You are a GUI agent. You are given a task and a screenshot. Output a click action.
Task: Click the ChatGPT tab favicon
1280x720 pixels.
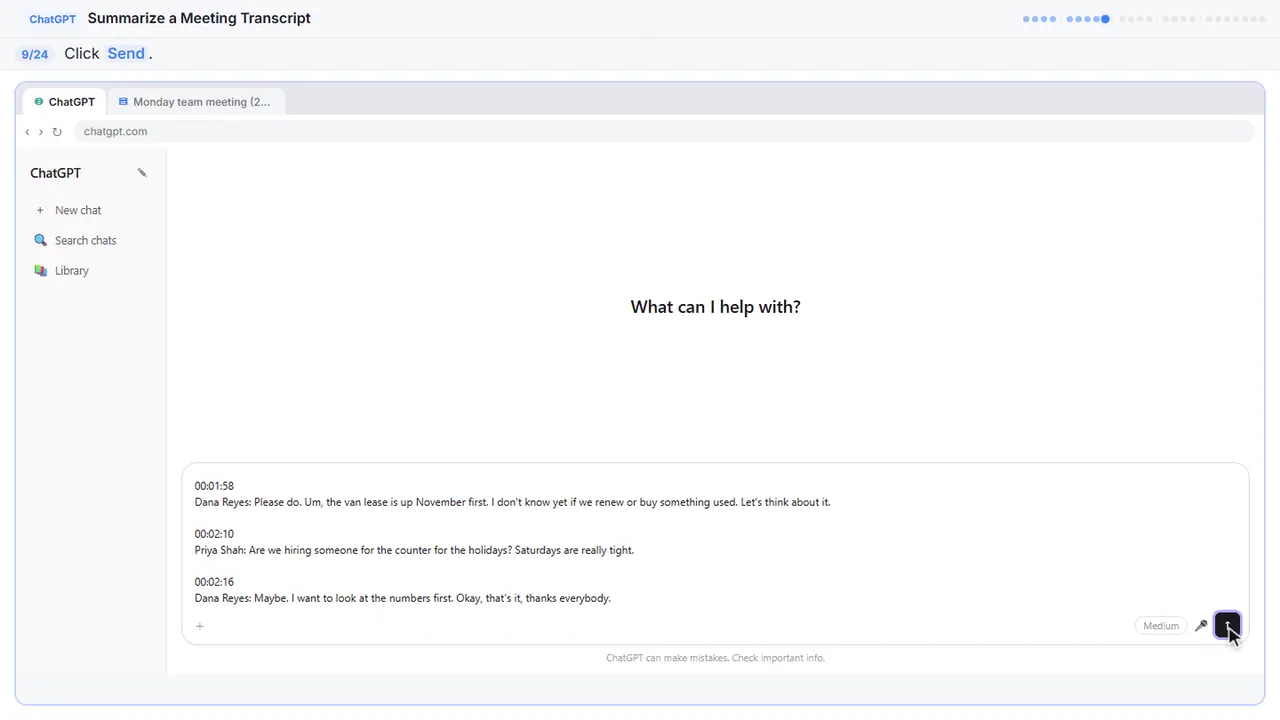coord(39,102)
